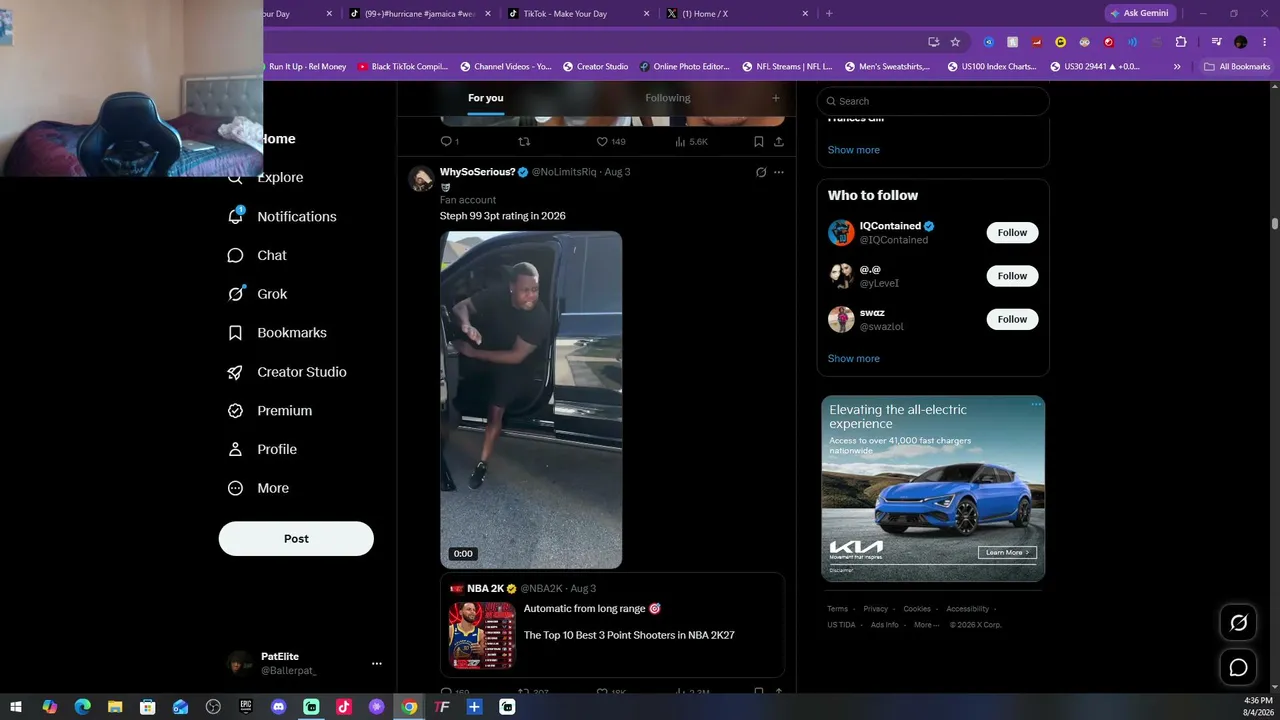Viewport: 1280px width, 720px height.
Task: Click the page vertical scrollbar thumb
Action: (1275, 224)
